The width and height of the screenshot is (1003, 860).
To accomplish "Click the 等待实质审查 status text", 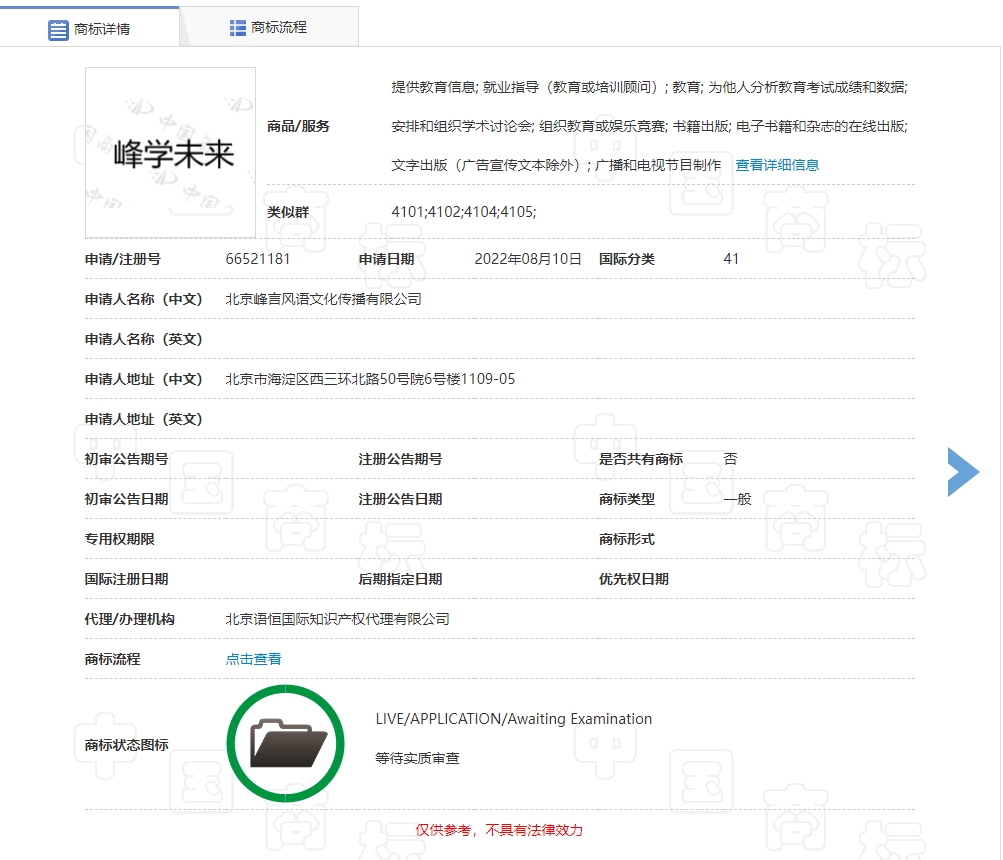I will click(x=417, y=758).
